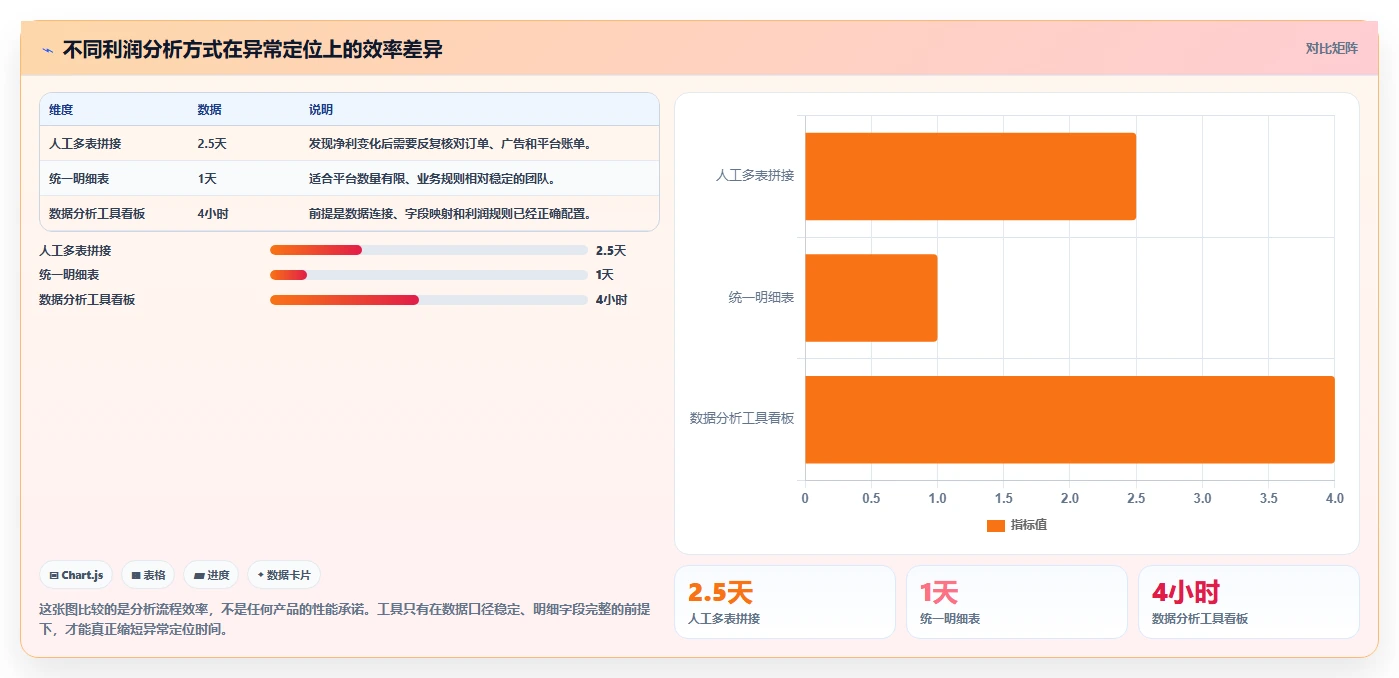Click the 0.5 x-axis tick label
1399x678 pixels.
point(871,498)
